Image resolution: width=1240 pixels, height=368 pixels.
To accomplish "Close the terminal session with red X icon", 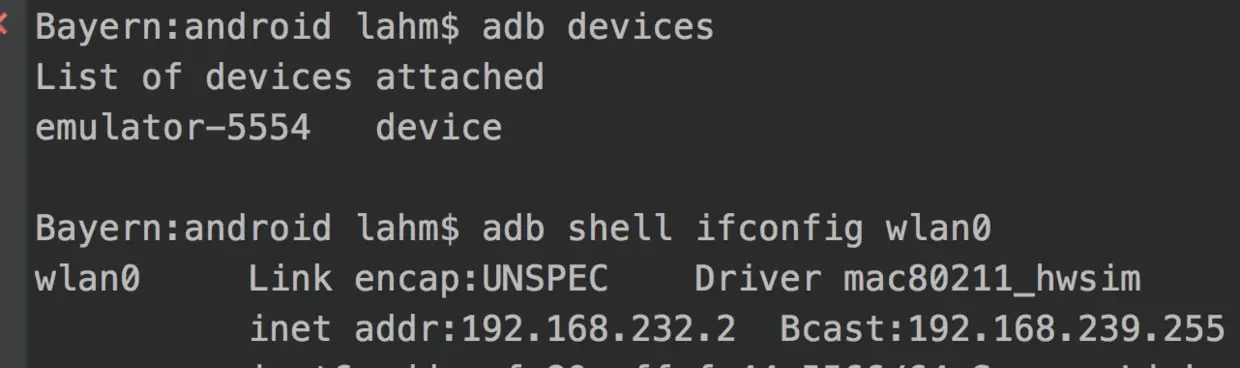I will click(3, 26).
